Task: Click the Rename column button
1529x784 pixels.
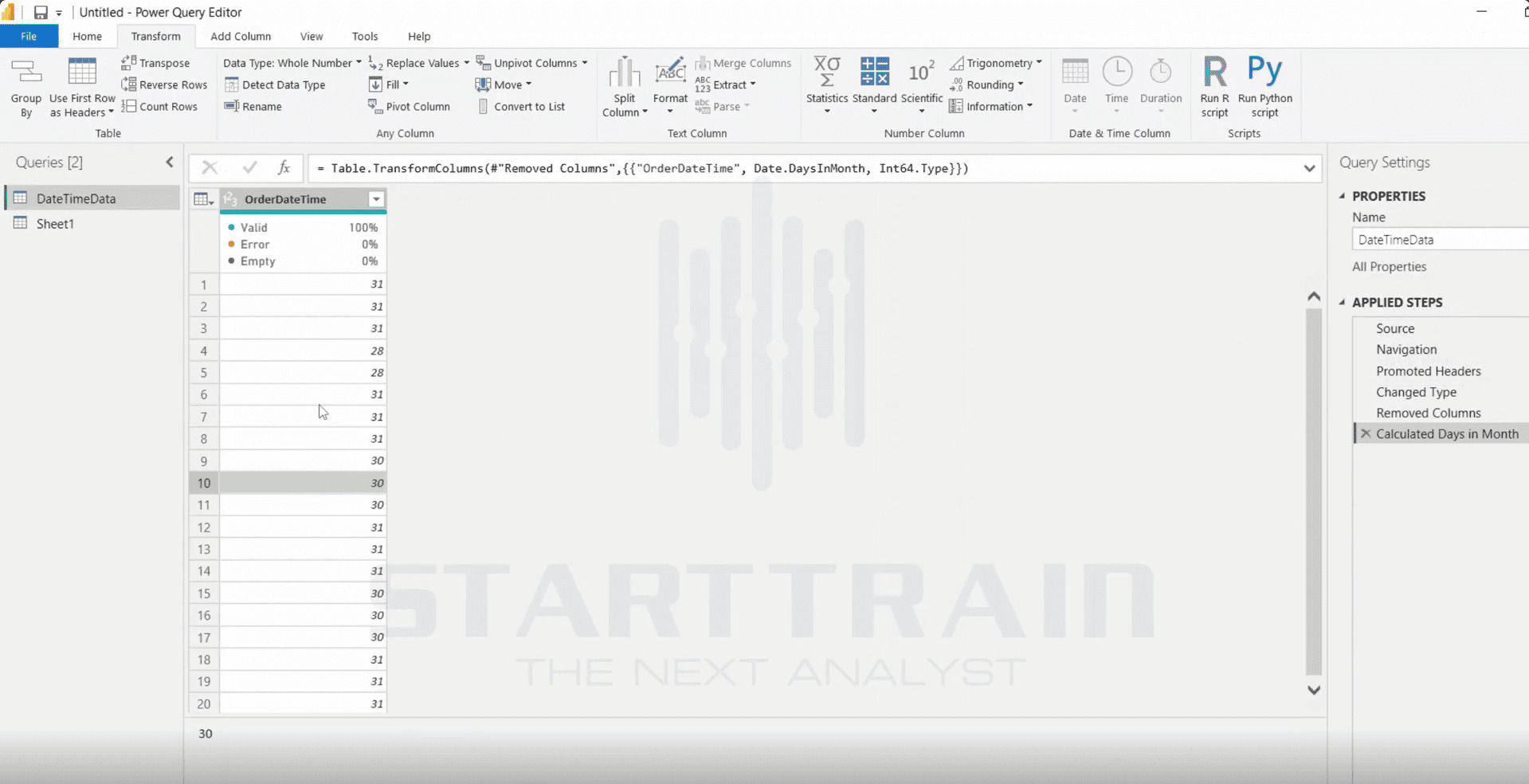Action: [253, 106]
